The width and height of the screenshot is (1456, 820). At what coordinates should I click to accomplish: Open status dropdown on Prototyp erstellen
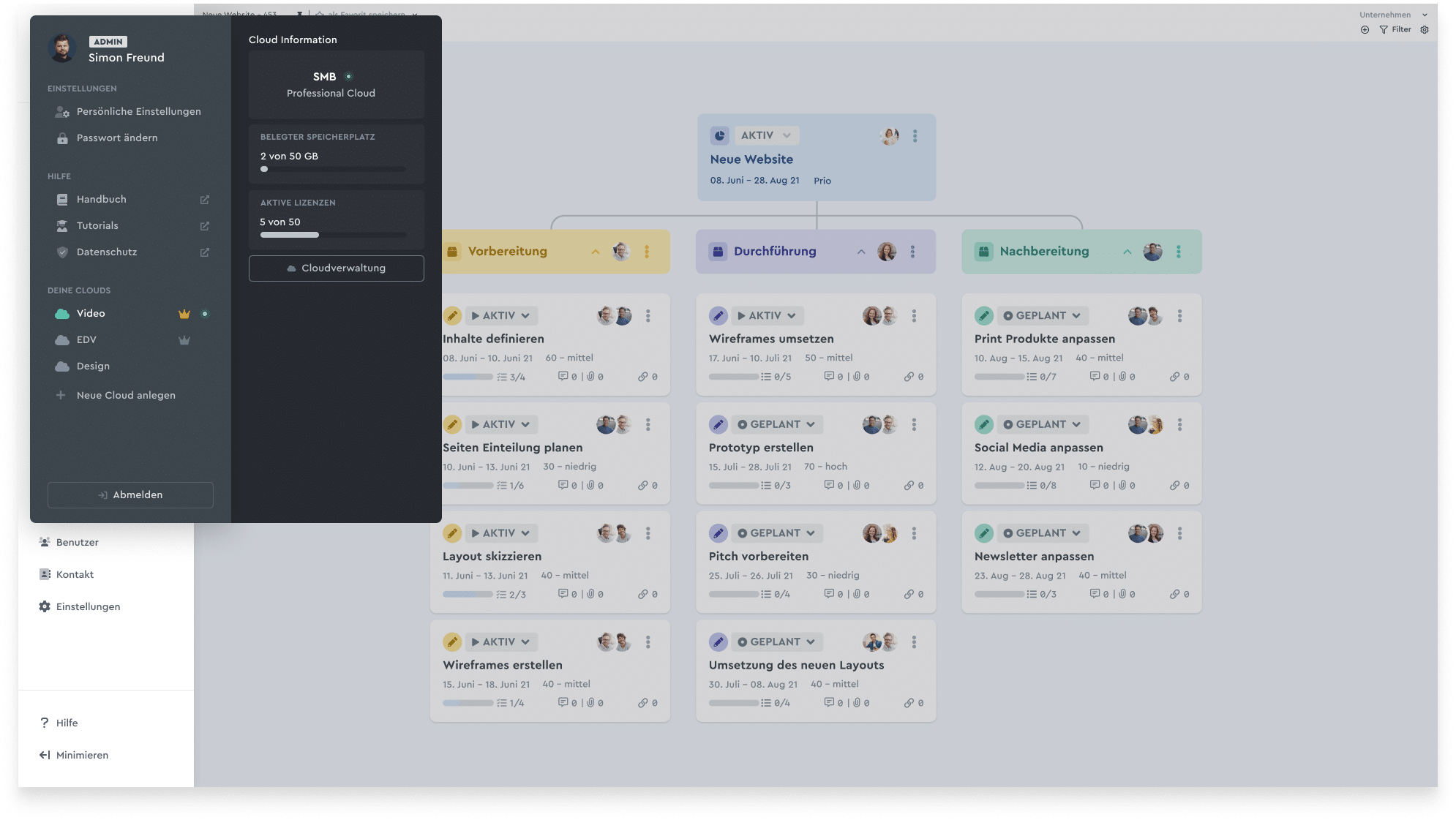click(776, 424)
